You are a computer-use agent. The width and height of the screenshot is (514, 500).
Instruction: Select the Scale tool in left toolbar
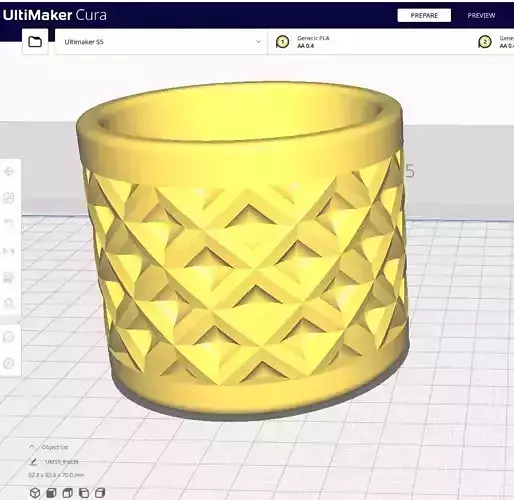tap(9, 198)
